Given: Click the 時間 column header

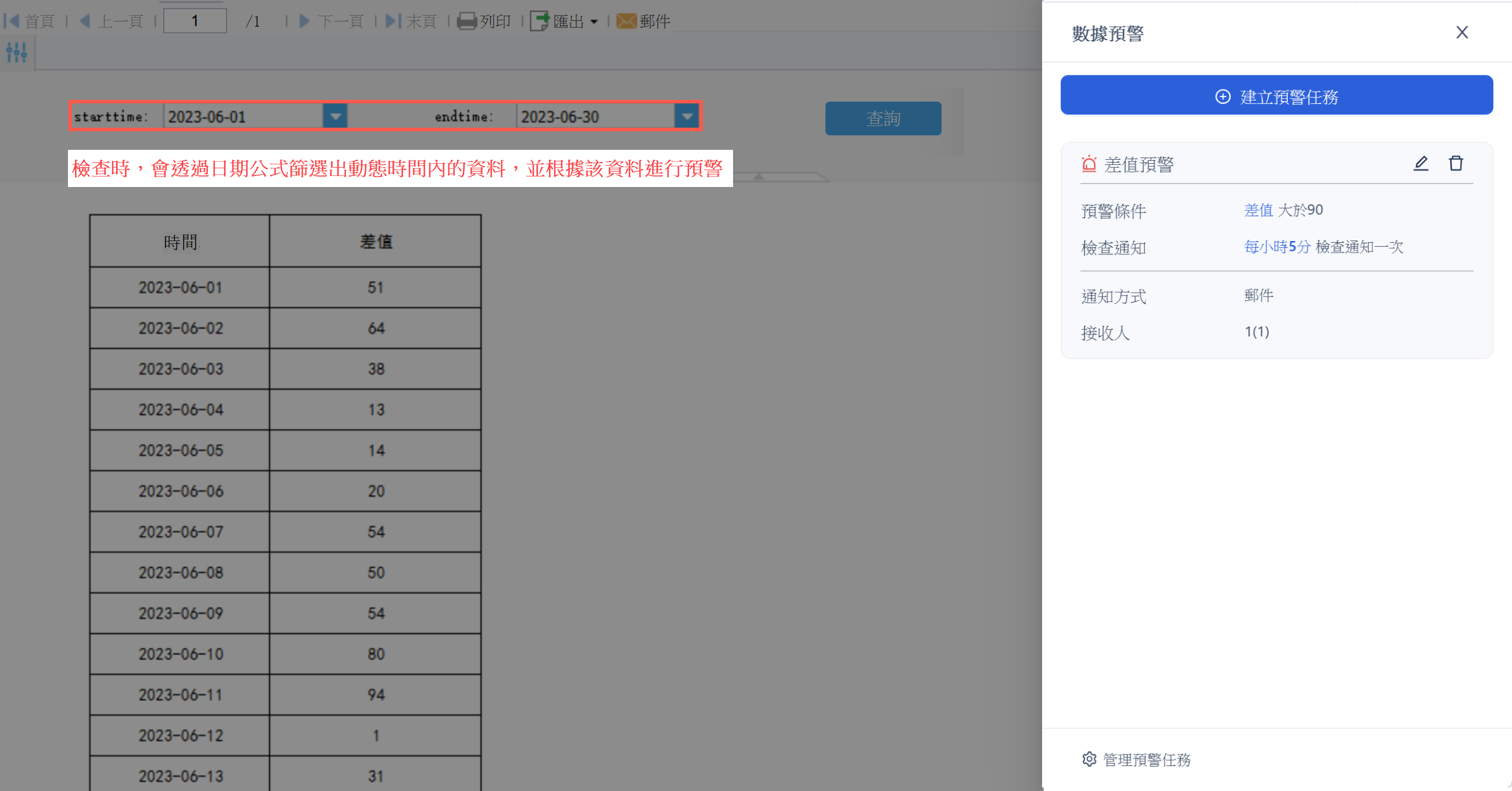Looking at the screenshot, I should pos(179,241).
